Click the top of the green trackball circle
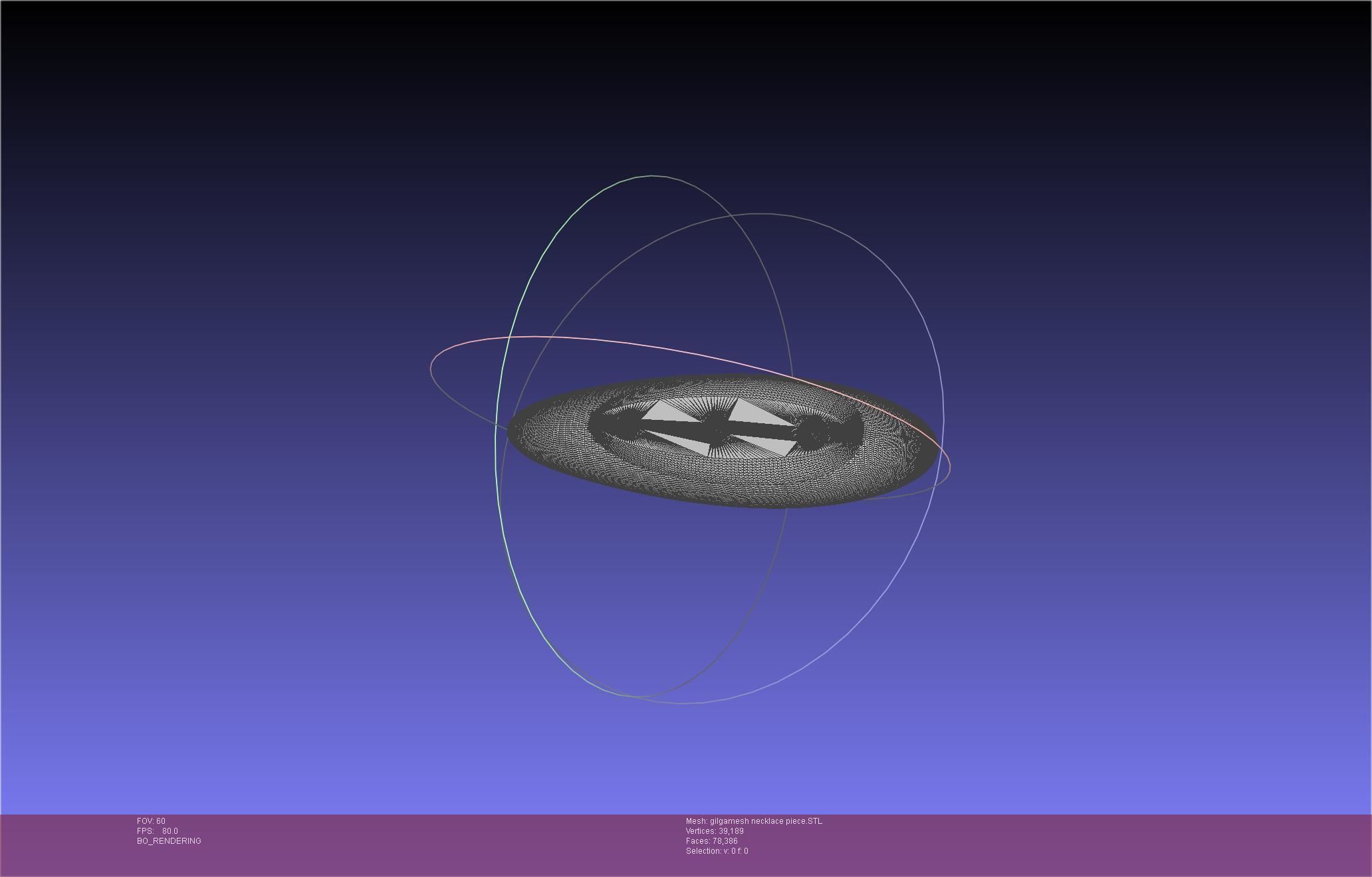The height and width of the screenshot is (877, 1372). (x=651, y=176)
